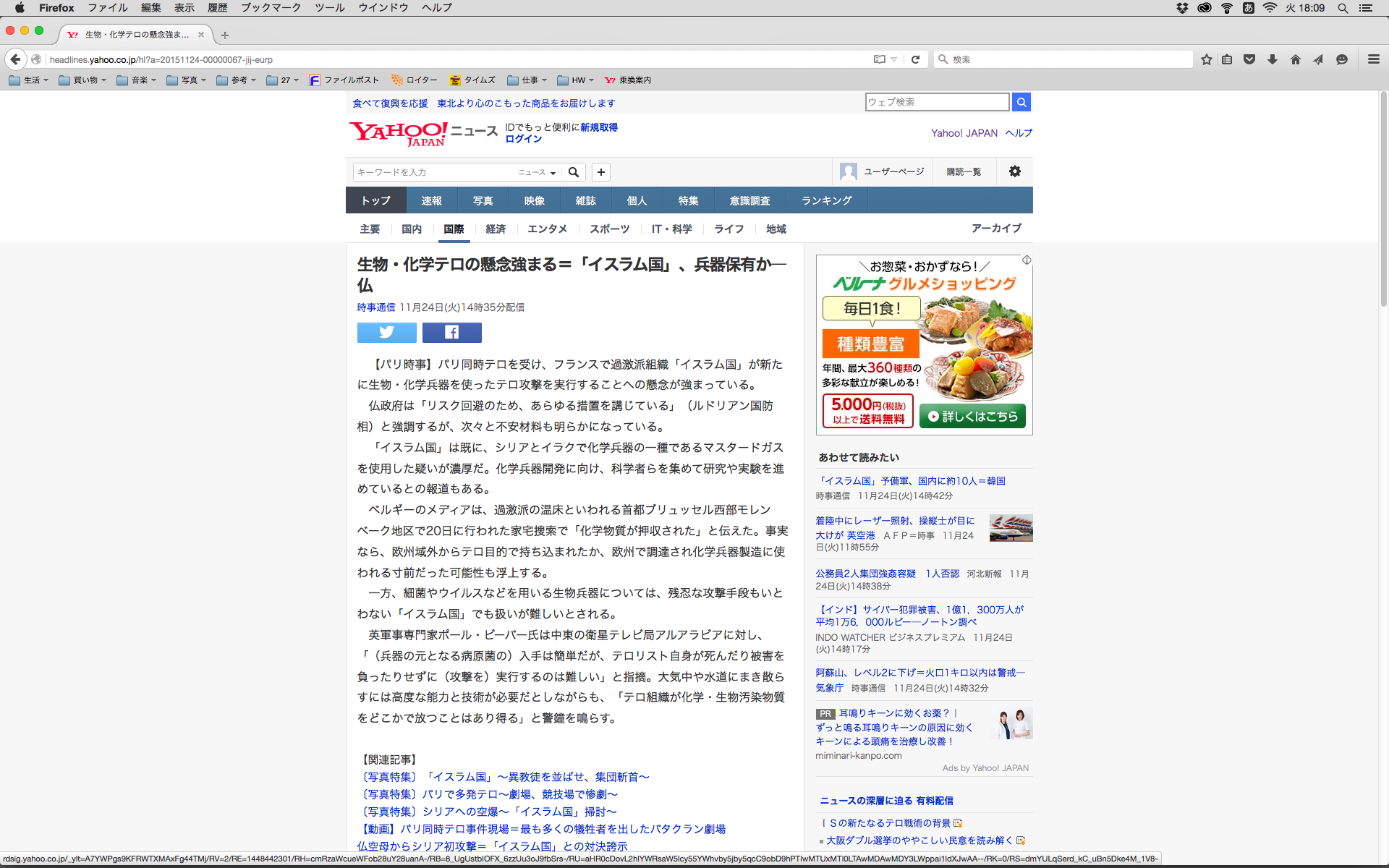1389x868 pixels.
Task: Expand the ニュース search category dropdown
Action: coord(537,172)
